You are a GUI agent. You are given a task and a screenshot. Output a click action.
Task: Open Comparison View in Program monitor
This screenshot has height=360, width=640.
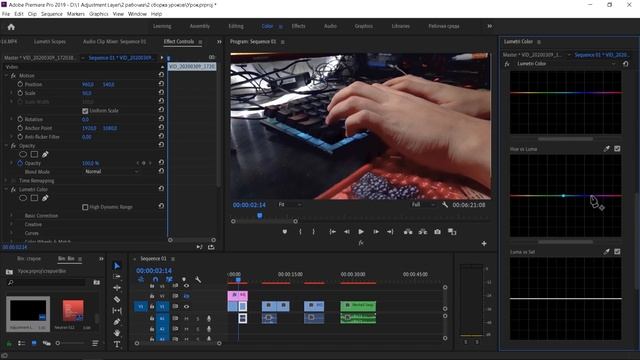[x=452, y=232]
